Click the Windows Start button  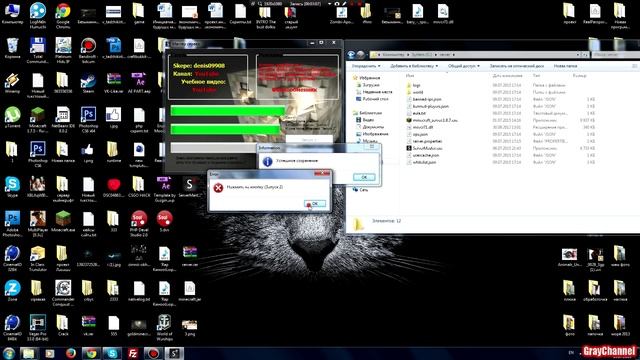[8, 353]
